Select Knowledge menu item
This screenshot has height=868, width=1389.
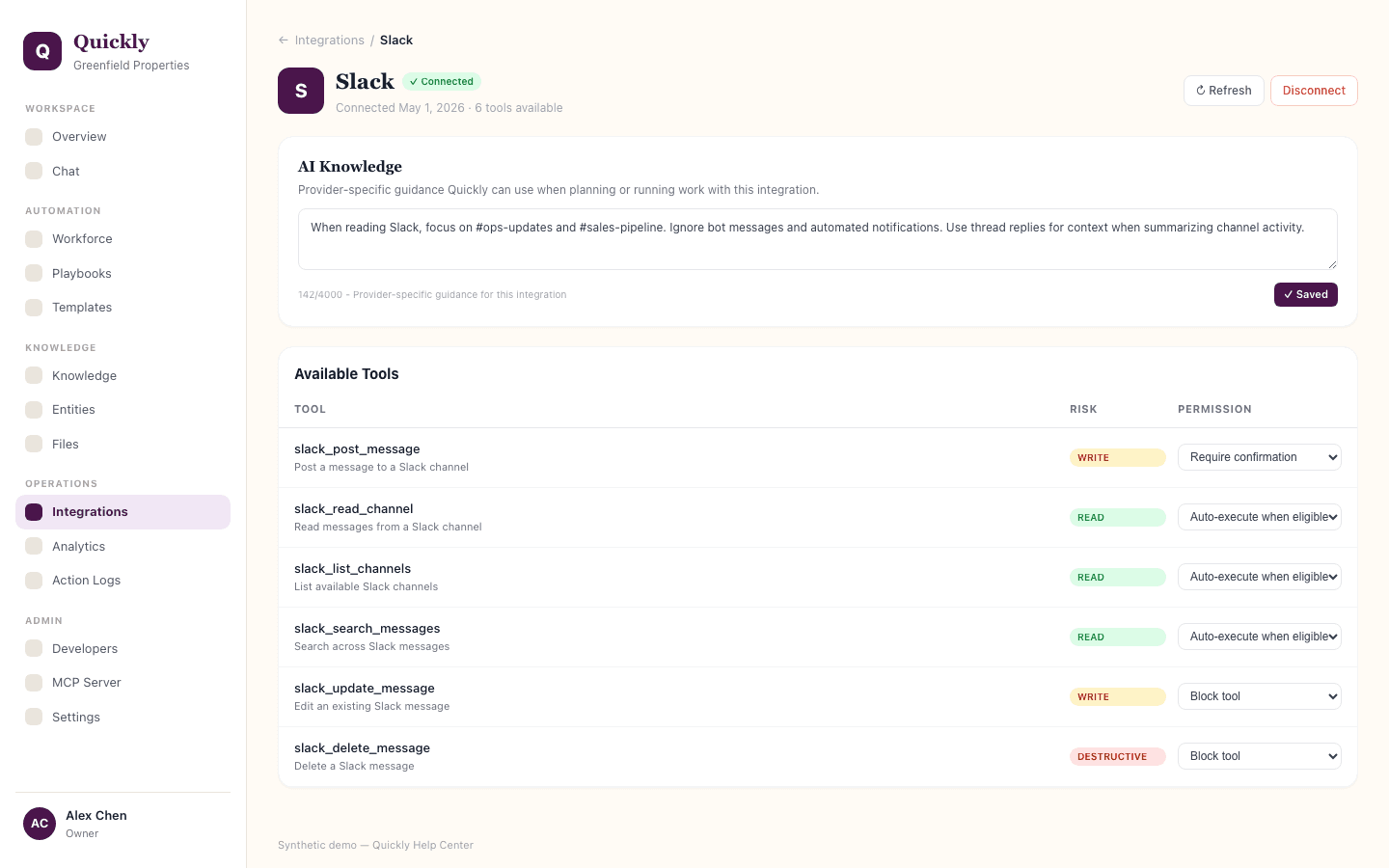123,375
